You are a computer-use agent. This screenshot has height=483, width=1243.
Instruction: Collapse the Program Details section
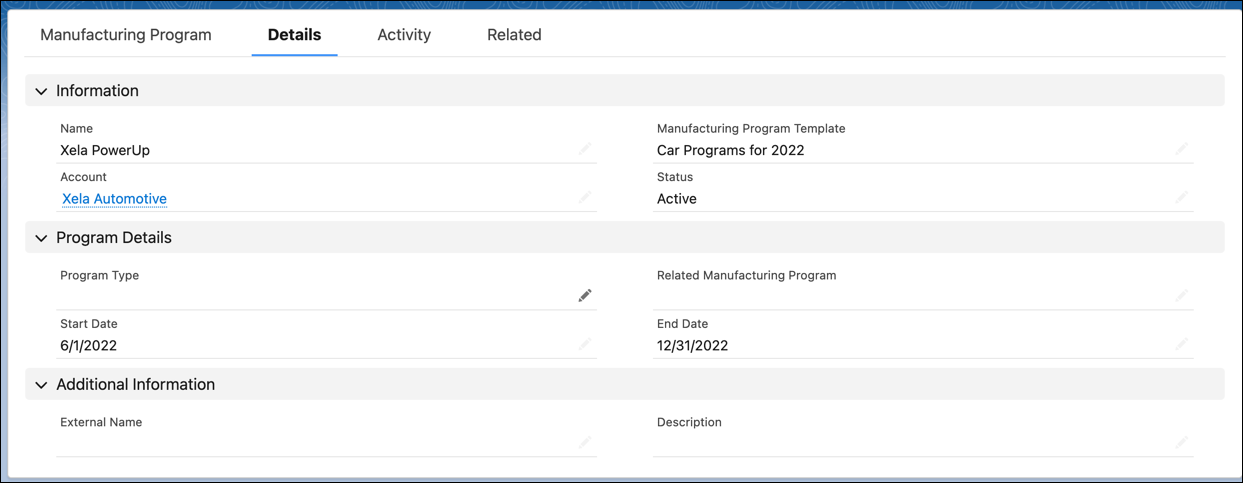41,238
